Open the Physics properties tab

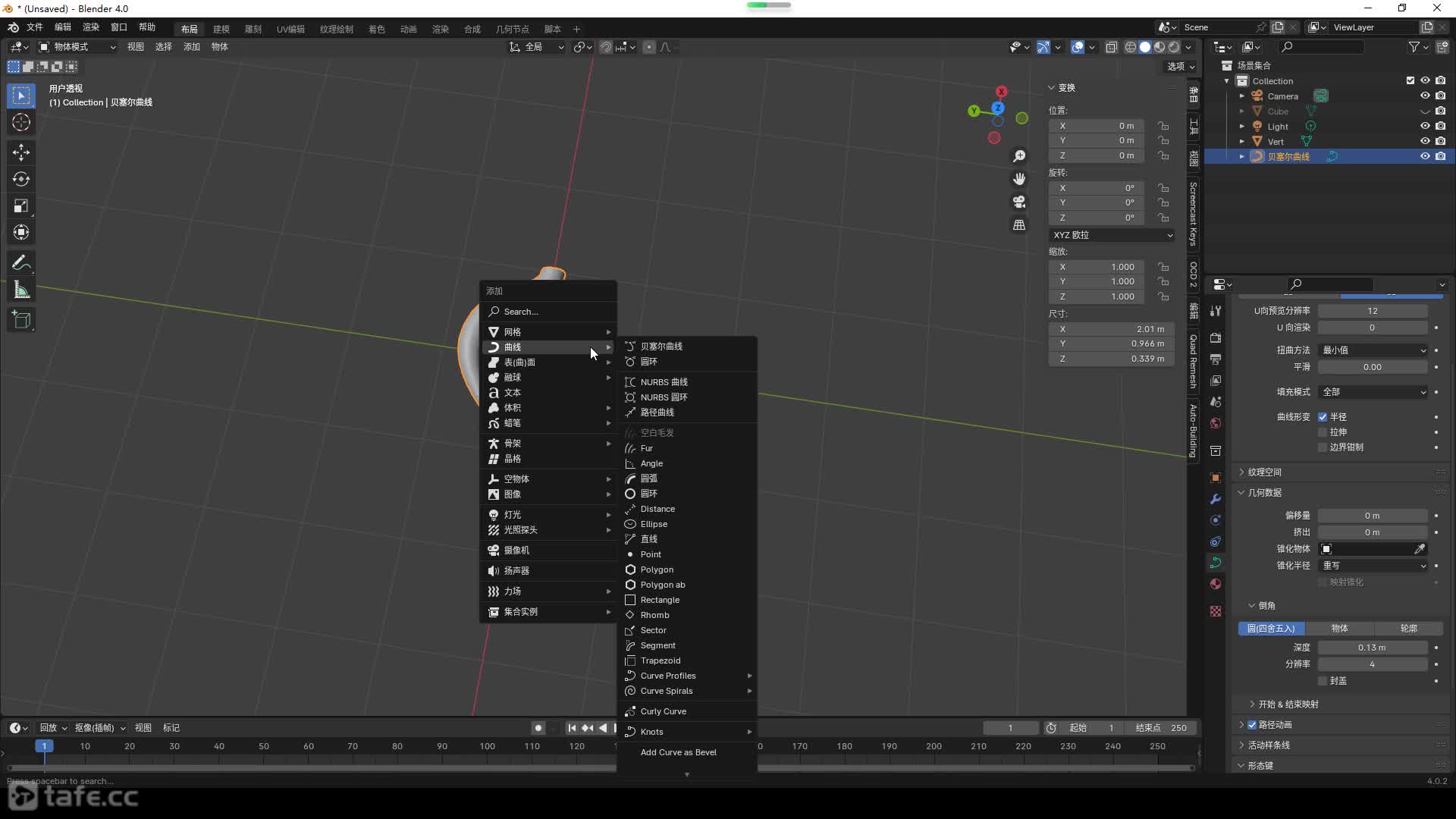[1216, 520]
